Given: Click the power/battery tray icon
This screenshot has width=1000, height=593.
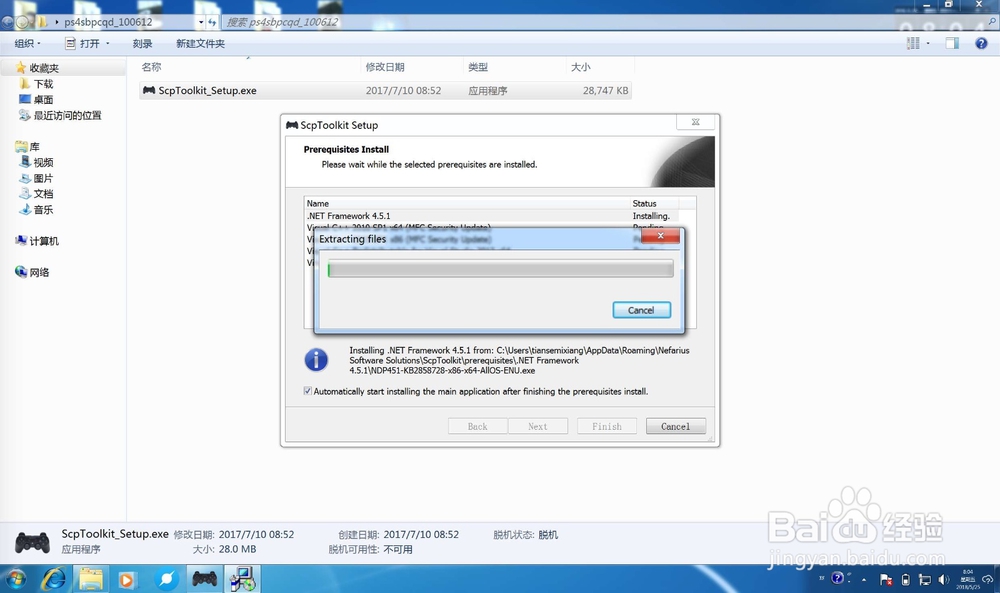Looking at the screenshot, I should 905,580.
